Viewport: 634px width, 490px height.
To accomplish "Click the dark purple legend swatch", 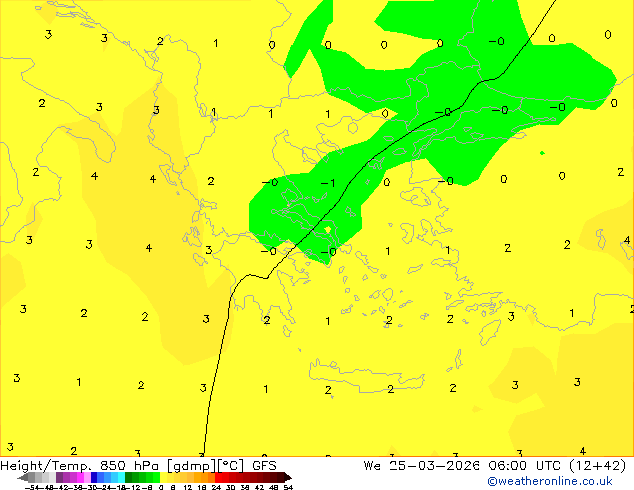I will pos(59,477).
